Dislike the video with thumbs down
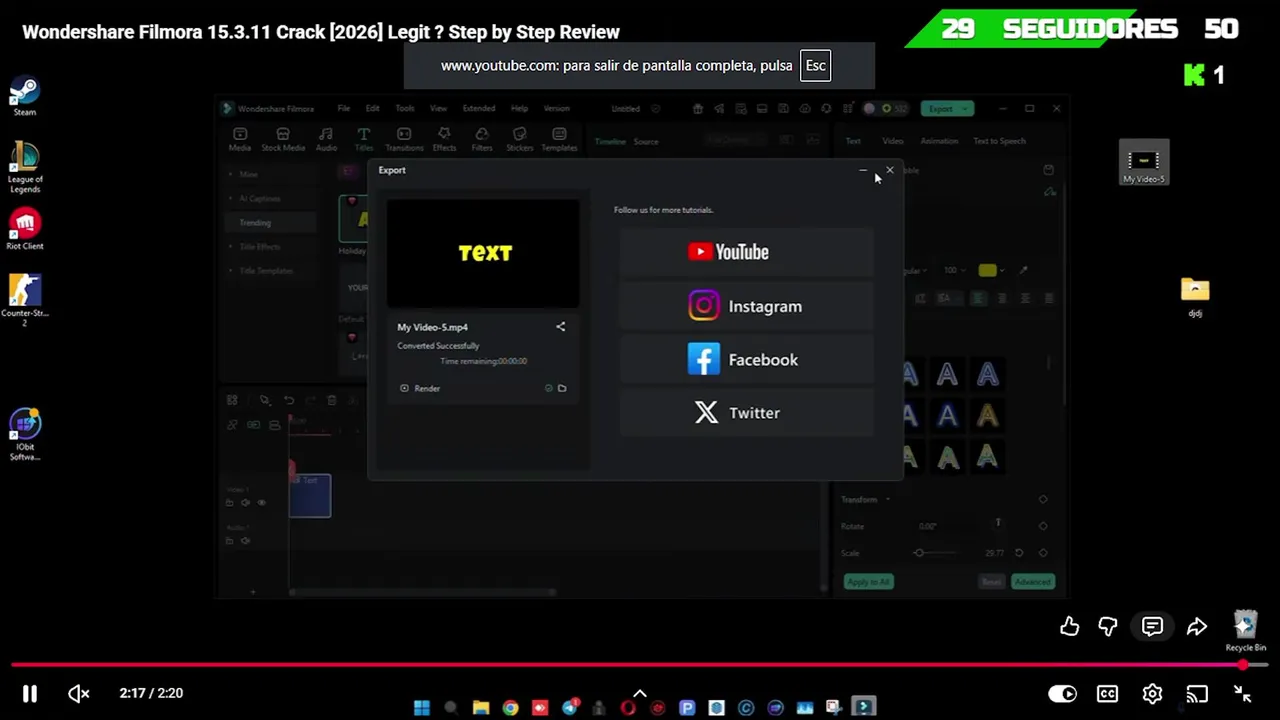The image size is (1280, 720). (1108, 627)
